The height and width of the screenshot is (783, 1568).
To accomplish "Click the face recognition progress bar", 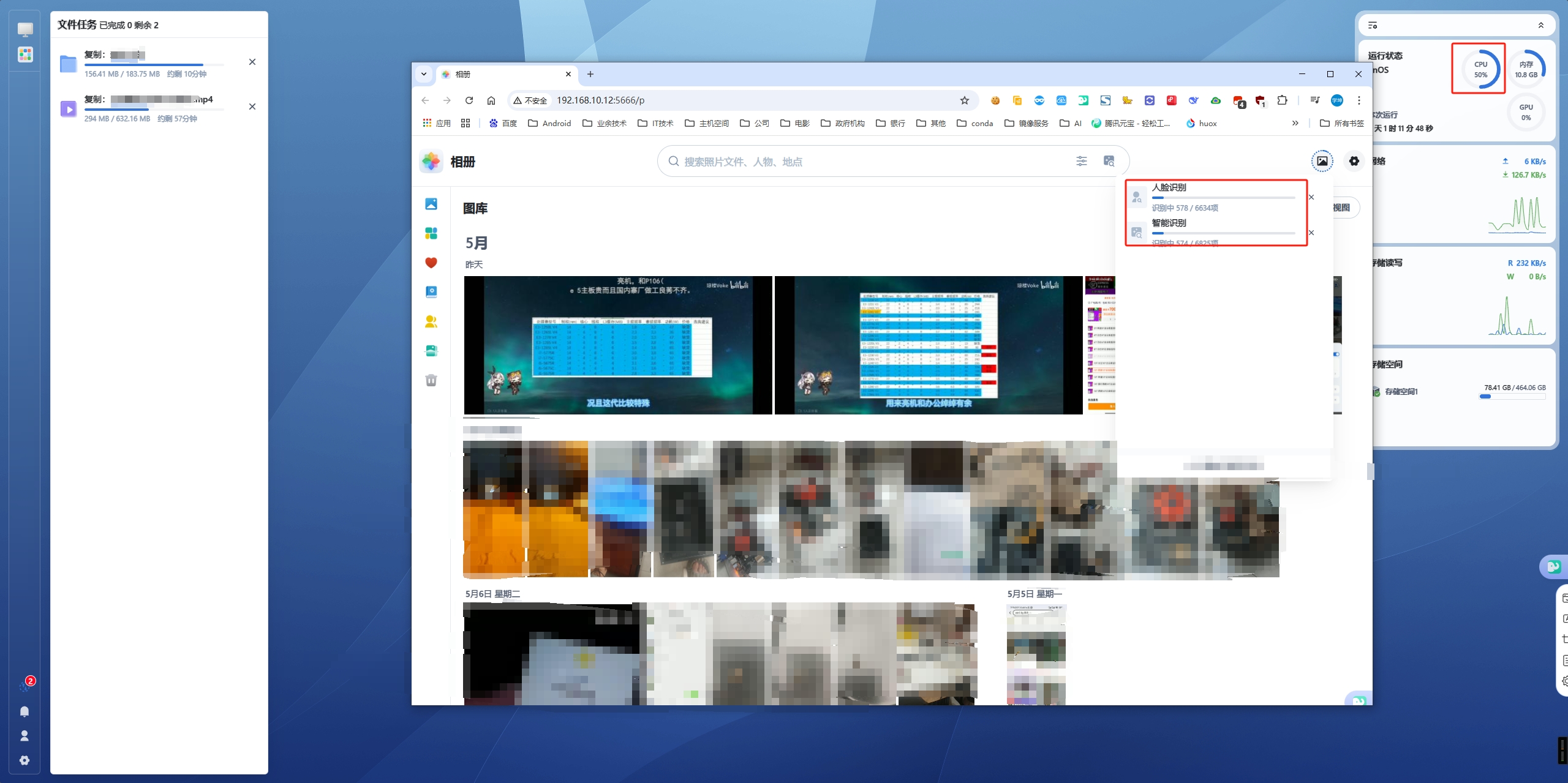I will click(x=1223, y=198).
